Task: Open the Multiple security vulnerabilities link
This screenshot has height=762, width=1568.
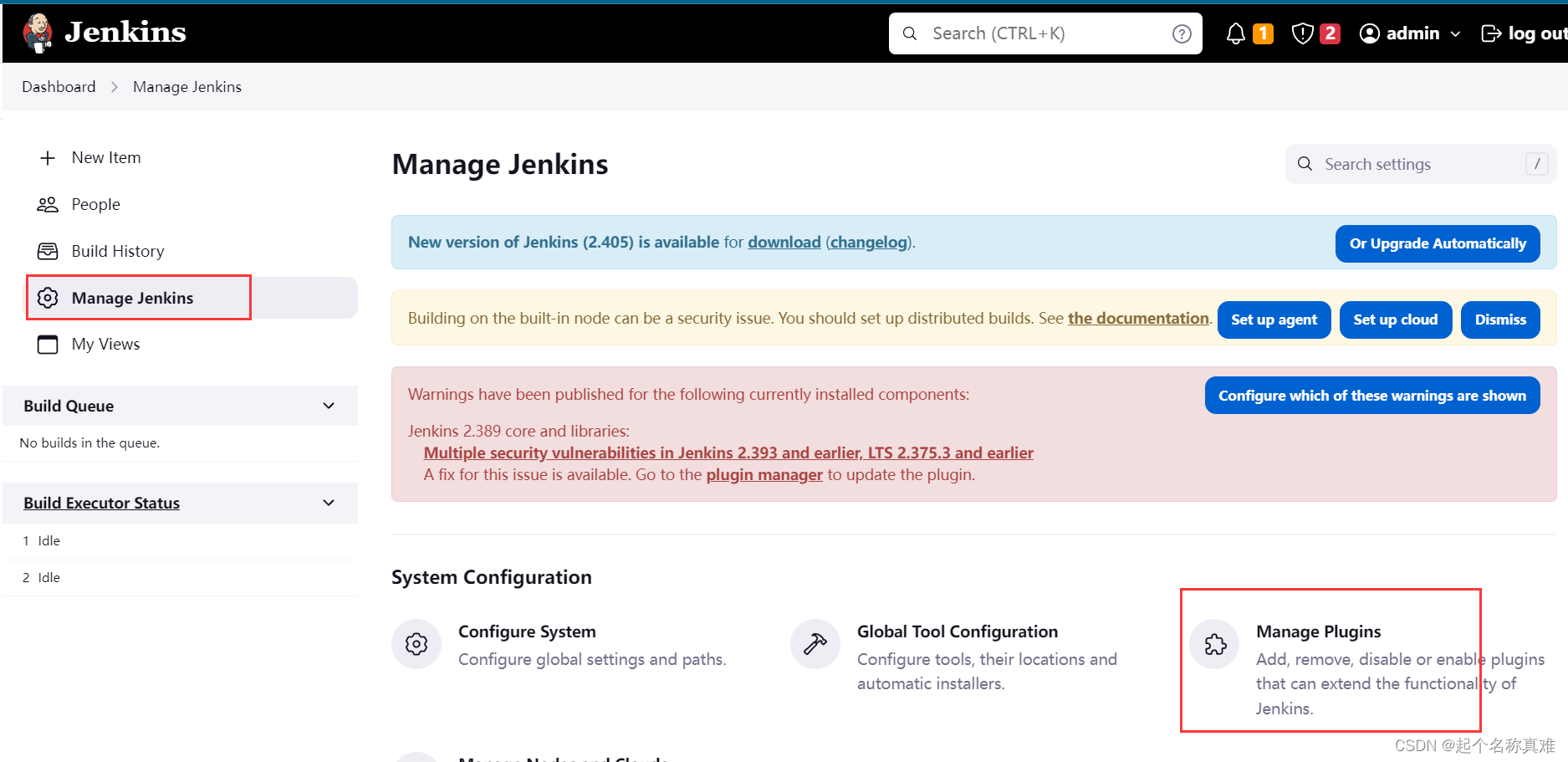Action: pos(728,453)
